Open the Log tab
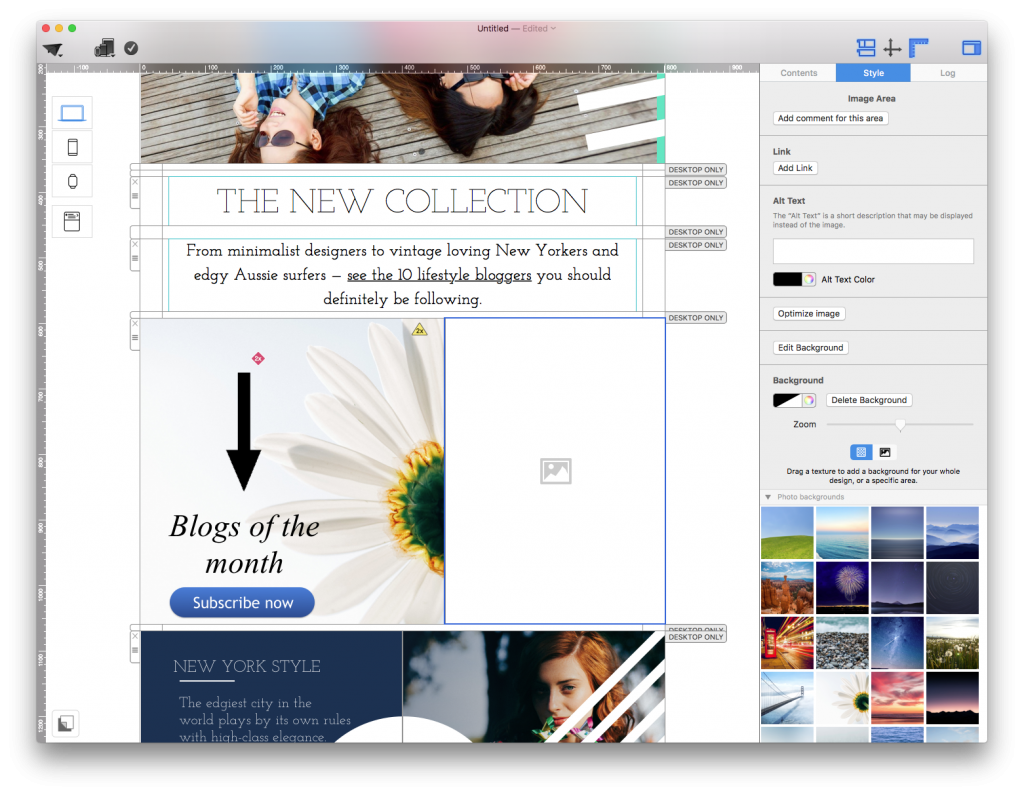 click(x=947, y=72)
